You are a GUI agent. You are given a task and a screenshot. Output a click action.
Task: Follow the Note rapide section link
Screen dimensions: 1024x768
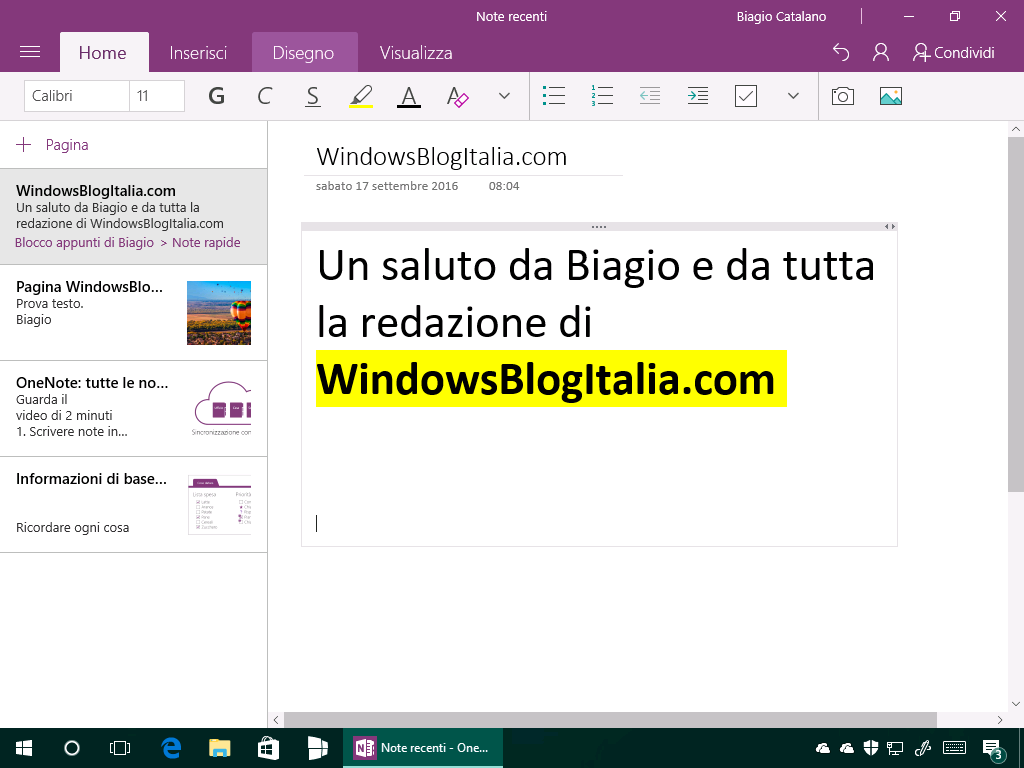(x=206, y=242)
